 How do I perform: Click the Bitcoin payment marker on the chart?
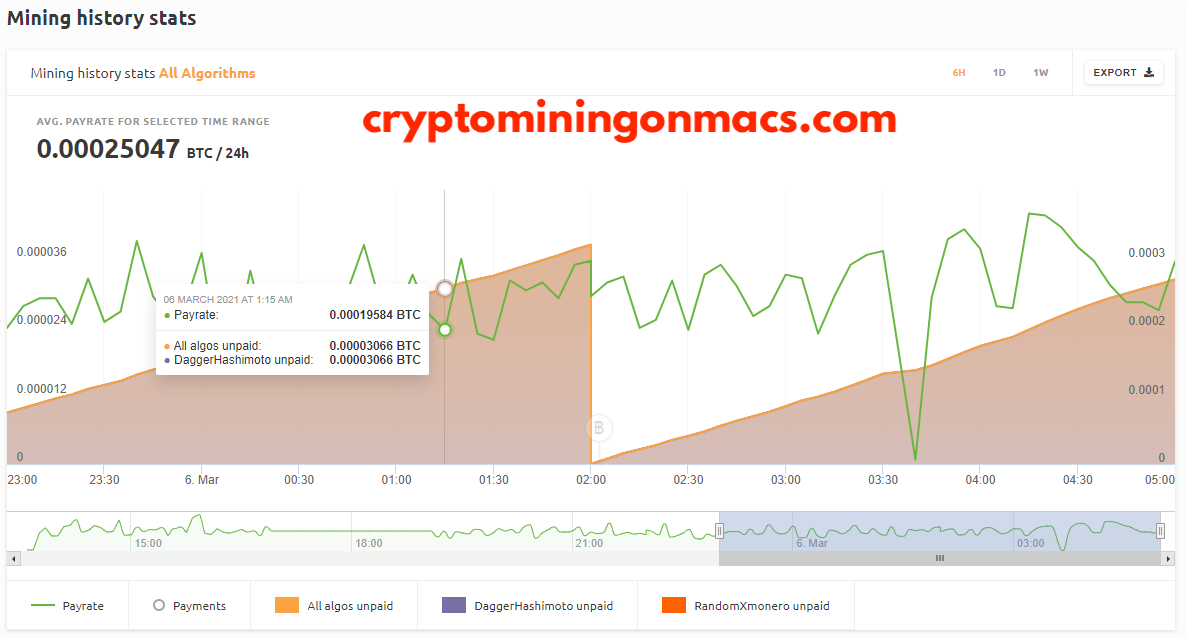(x=598, y=428)
